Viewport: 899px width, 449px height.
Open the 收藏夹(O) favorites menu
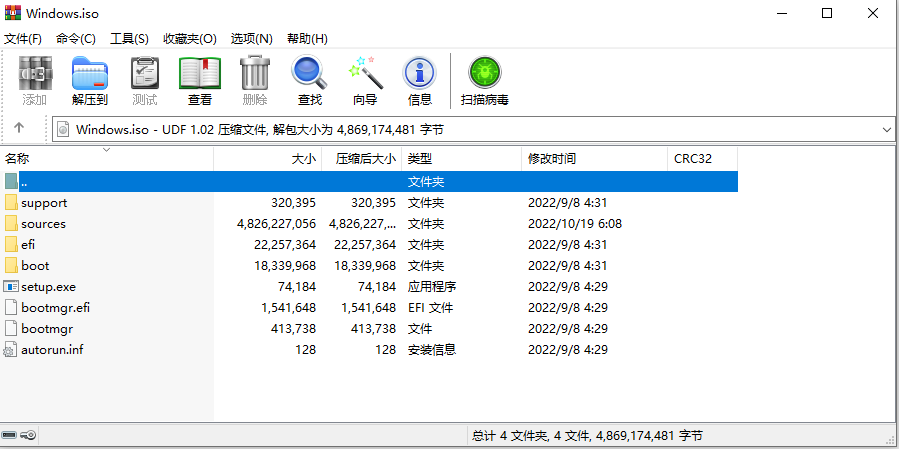coord(188,39)
